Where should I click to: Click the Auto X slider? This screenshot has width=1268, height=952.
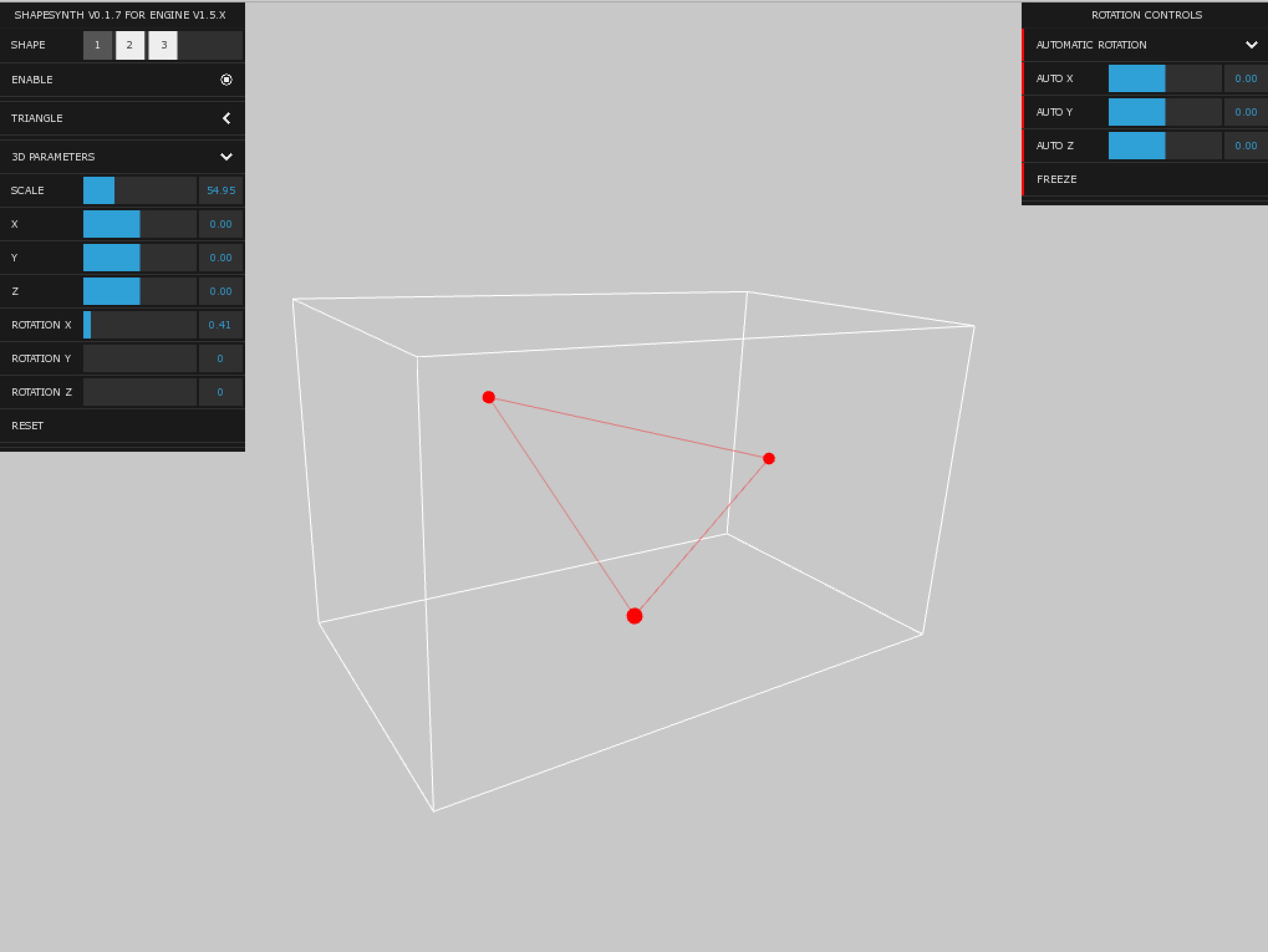(1165, 78)
